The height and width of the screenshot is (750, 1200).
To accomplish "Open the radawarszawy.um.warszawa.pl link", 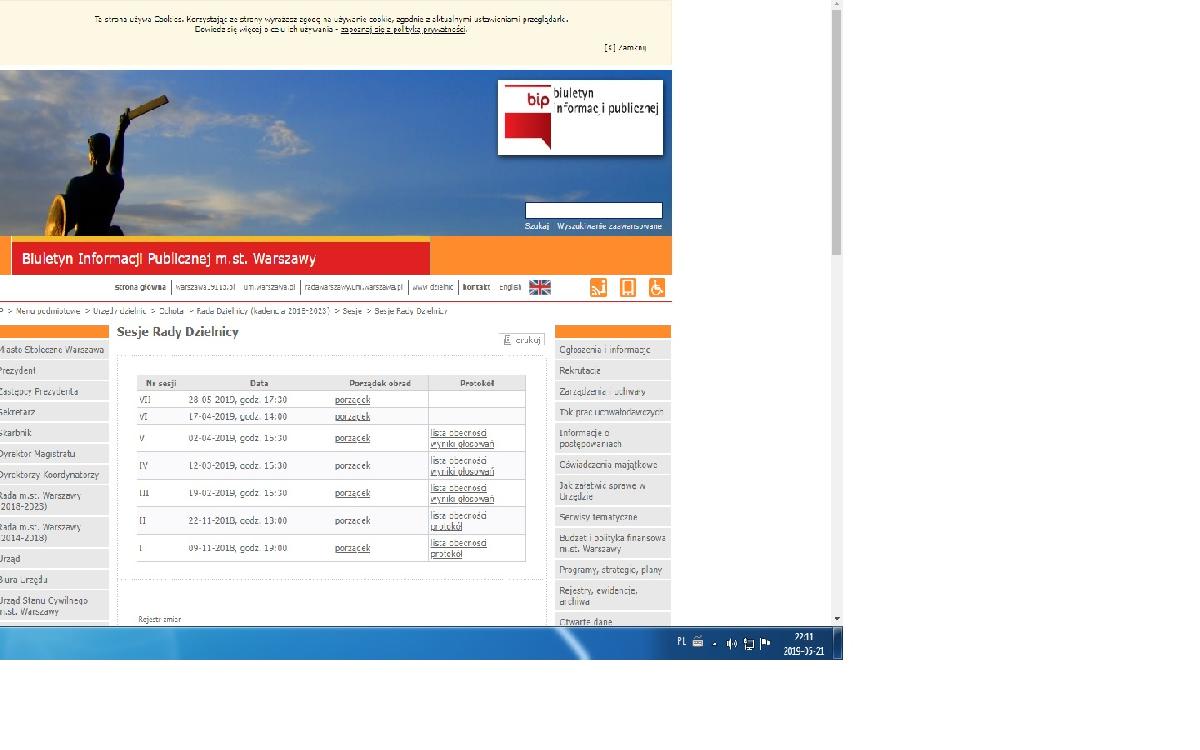I will click(x=354, y=287).
